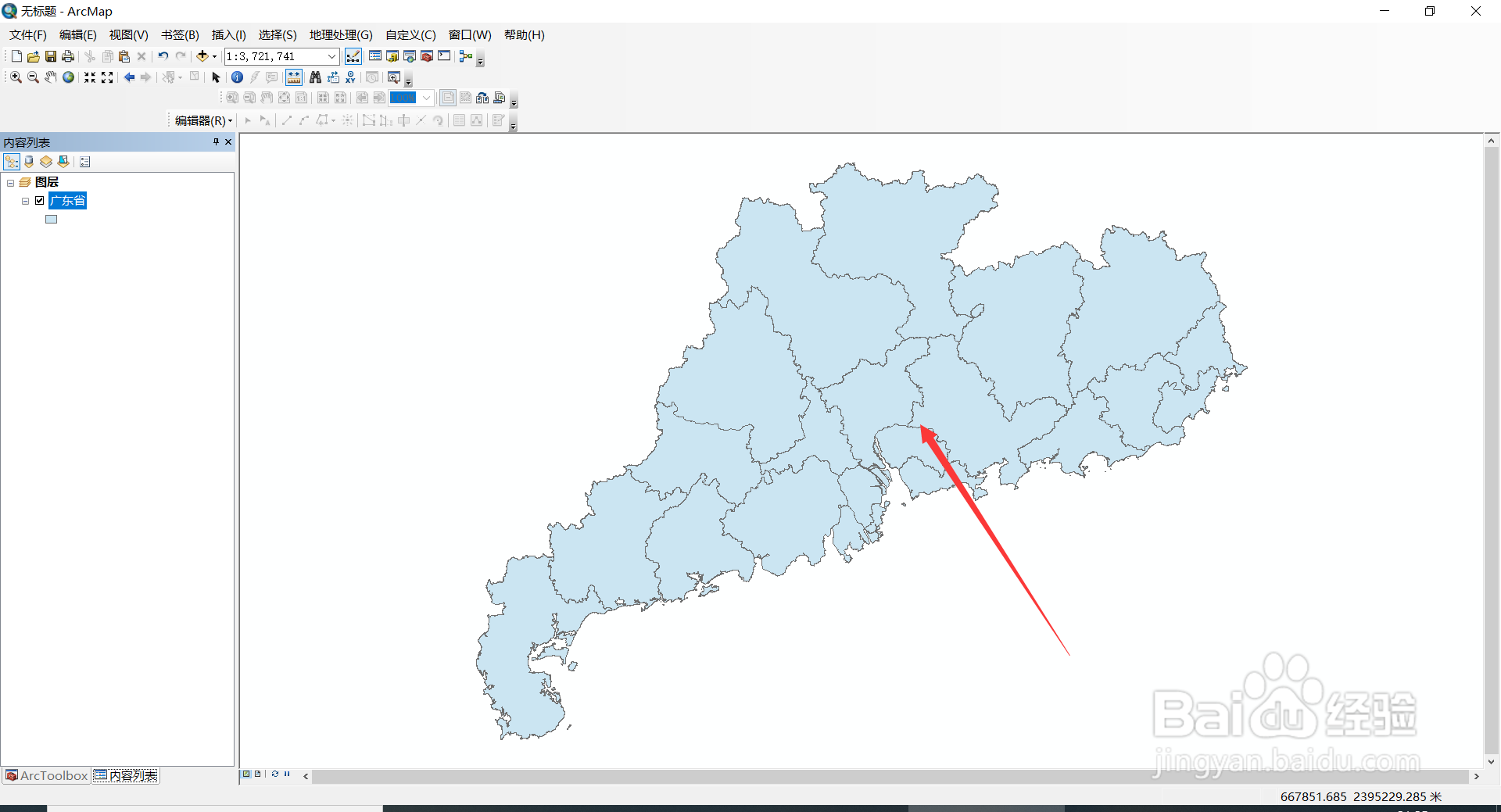The width and height of the screenshot is (1501, 812).
Task: Open the Add Data button
Action: pos(202,56)
